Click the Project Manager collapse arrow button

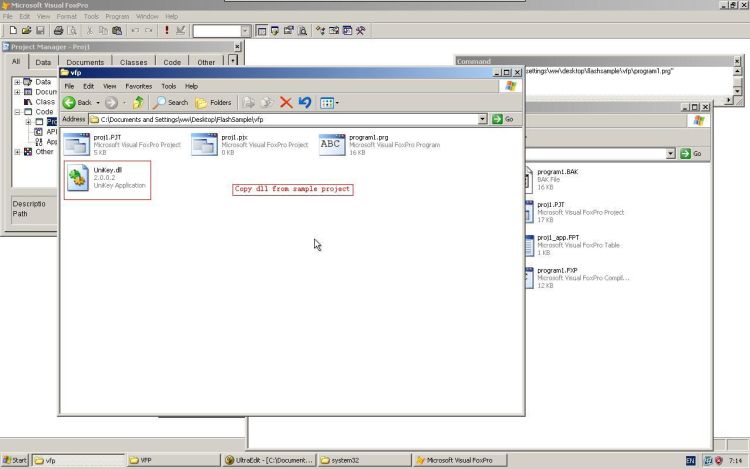[x=232, y=61]
